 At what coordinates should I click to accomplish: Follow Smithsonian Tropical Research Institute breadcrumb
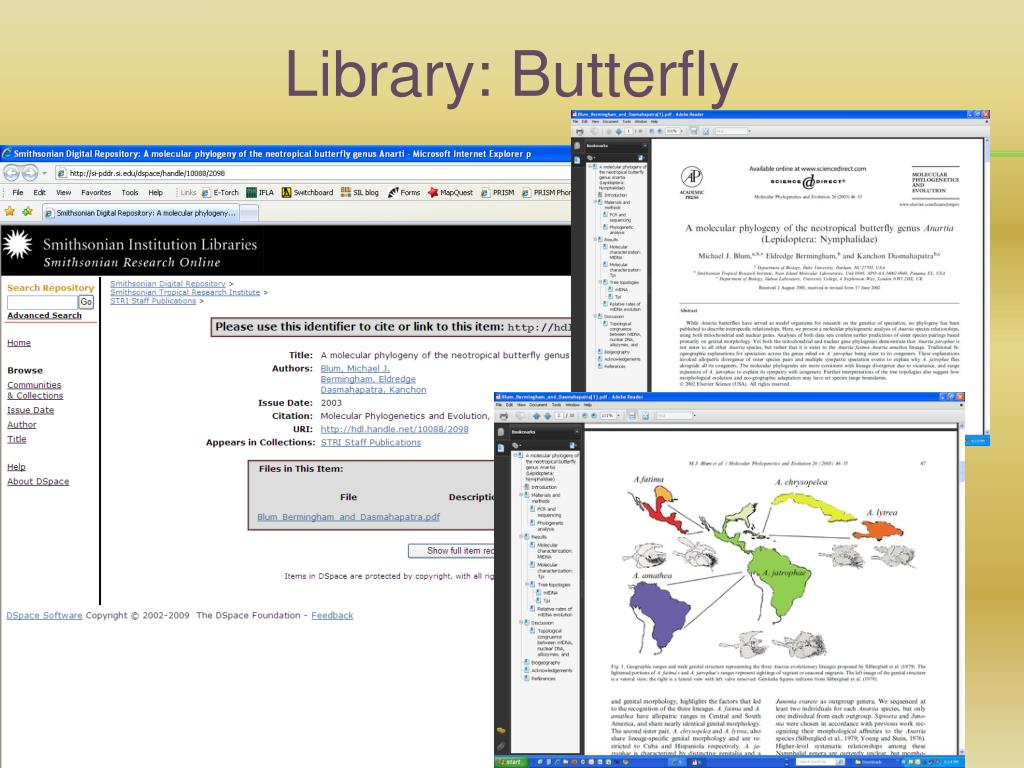(185, 293)
